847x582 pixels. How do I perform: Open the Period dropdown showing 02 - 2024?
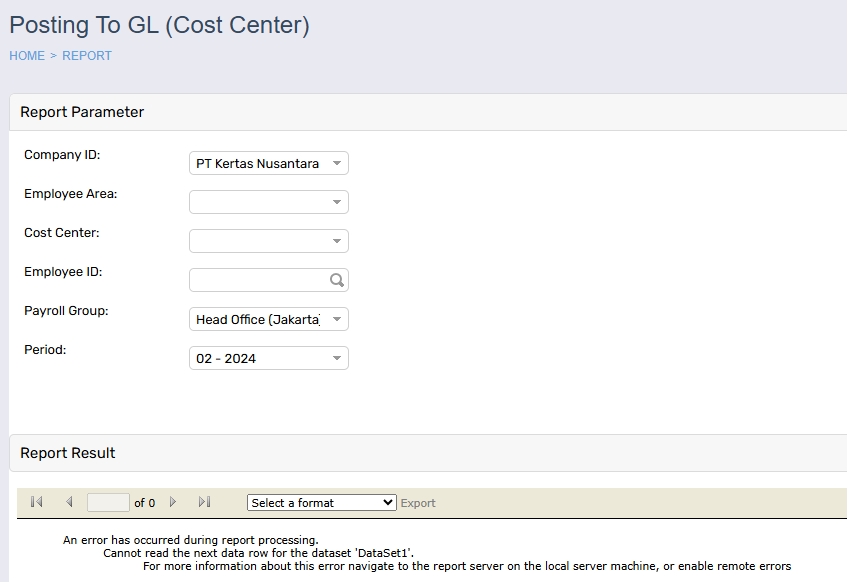(268, 358)
